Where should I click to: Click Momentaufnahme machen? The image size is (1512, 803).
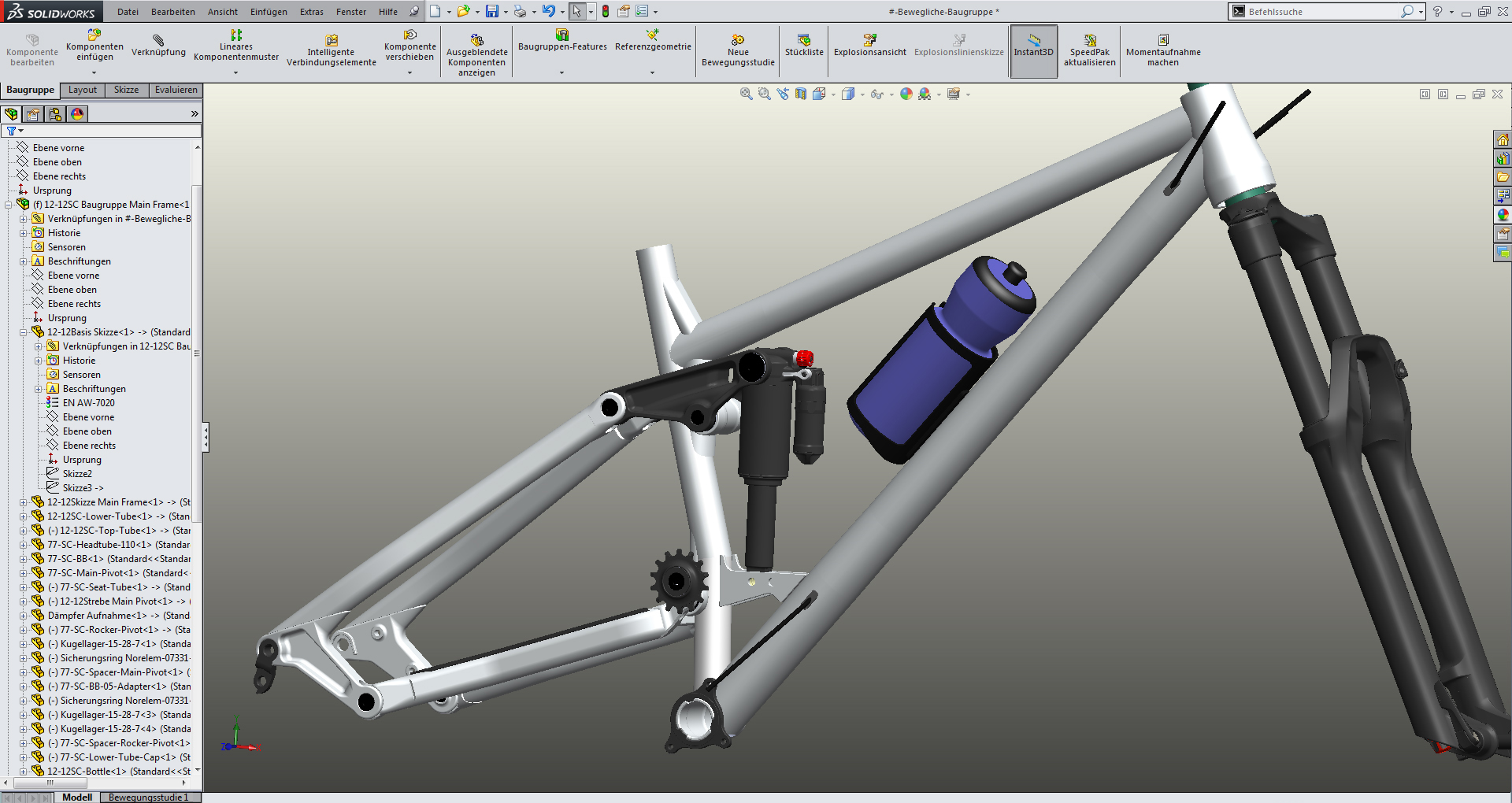point(1163,52)
